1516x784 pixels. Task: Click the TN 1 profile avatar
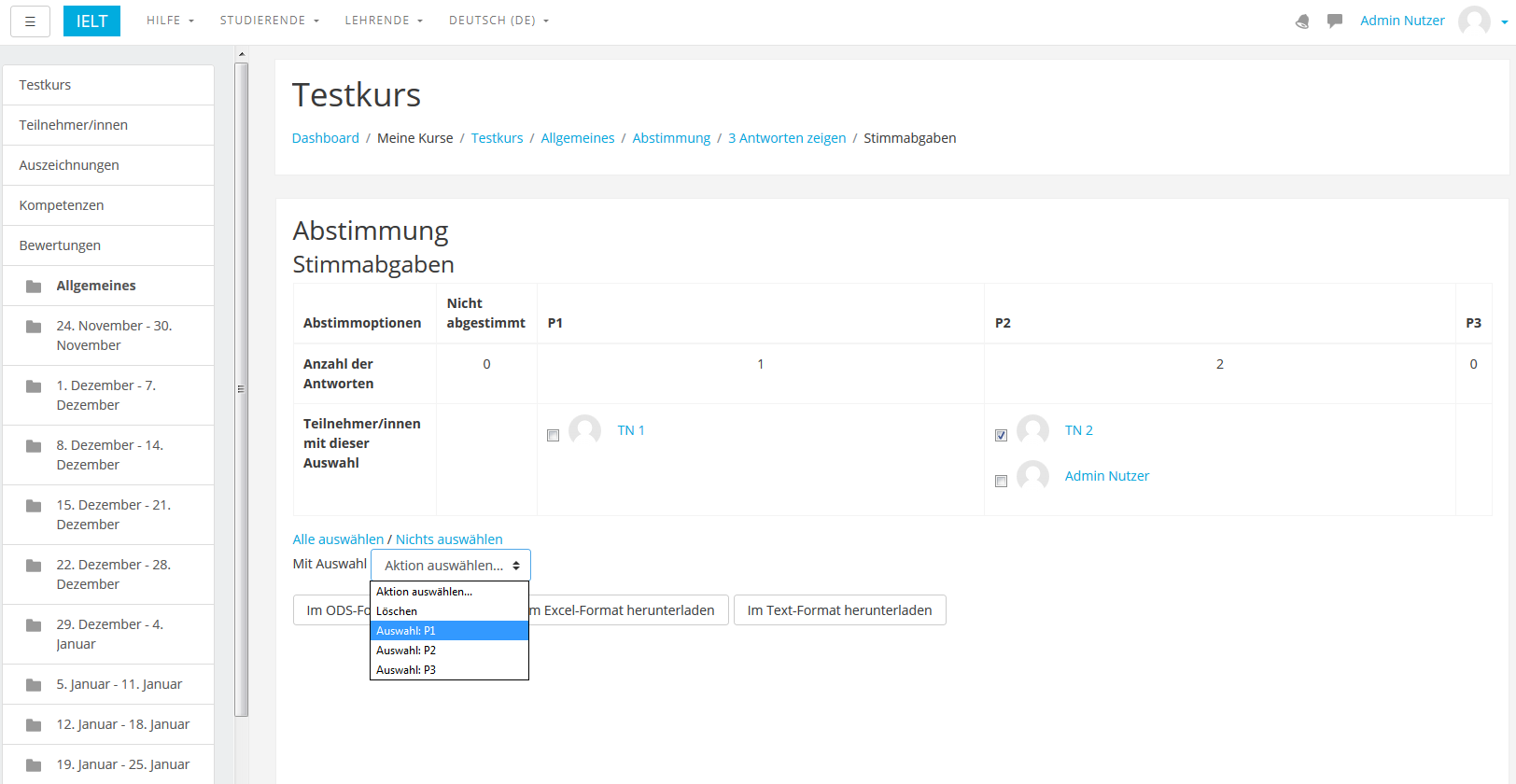coord(584,431)
